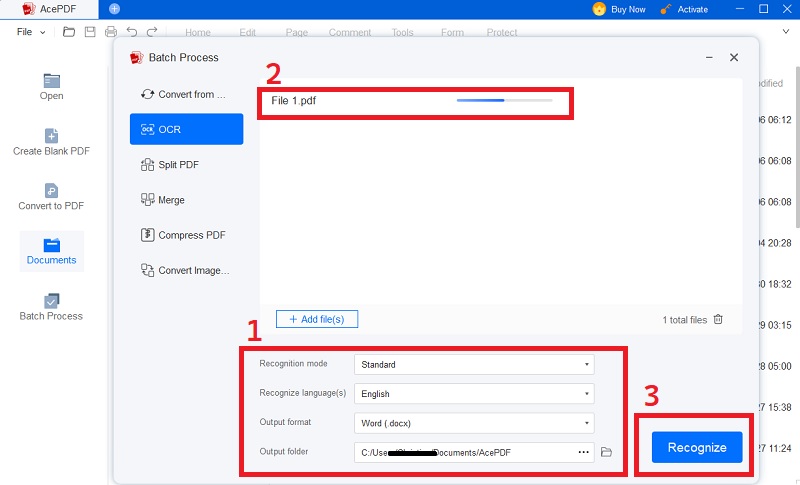Choose the Merge option
Viewport: 800px width, 485px height.
[x=186, y=200]
